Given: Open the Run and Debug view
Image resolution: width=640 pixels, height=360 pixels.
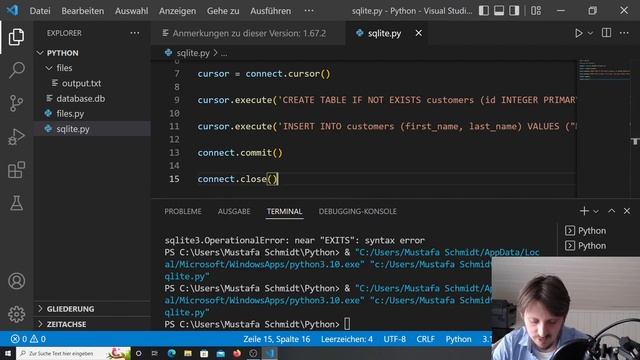Looking at the screenshot, I should tap(16, 137).
